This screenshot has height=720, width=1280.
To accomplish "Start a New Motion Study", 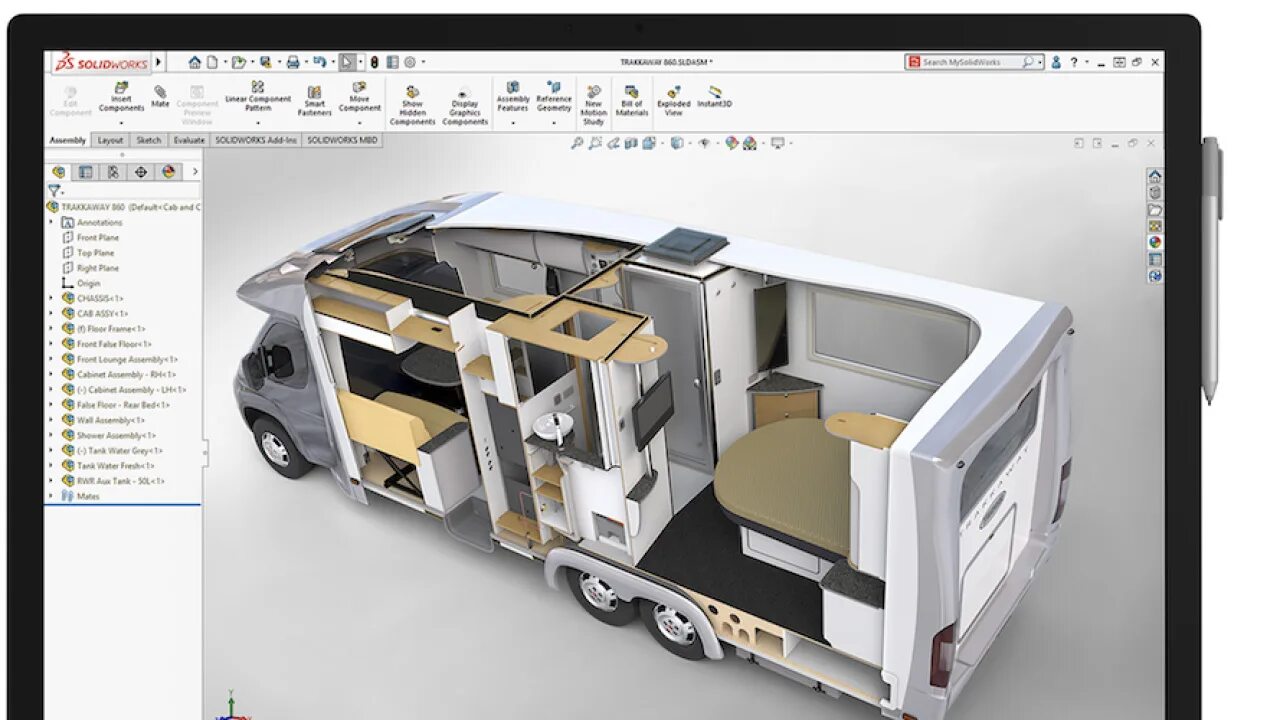I will [594, 106].
